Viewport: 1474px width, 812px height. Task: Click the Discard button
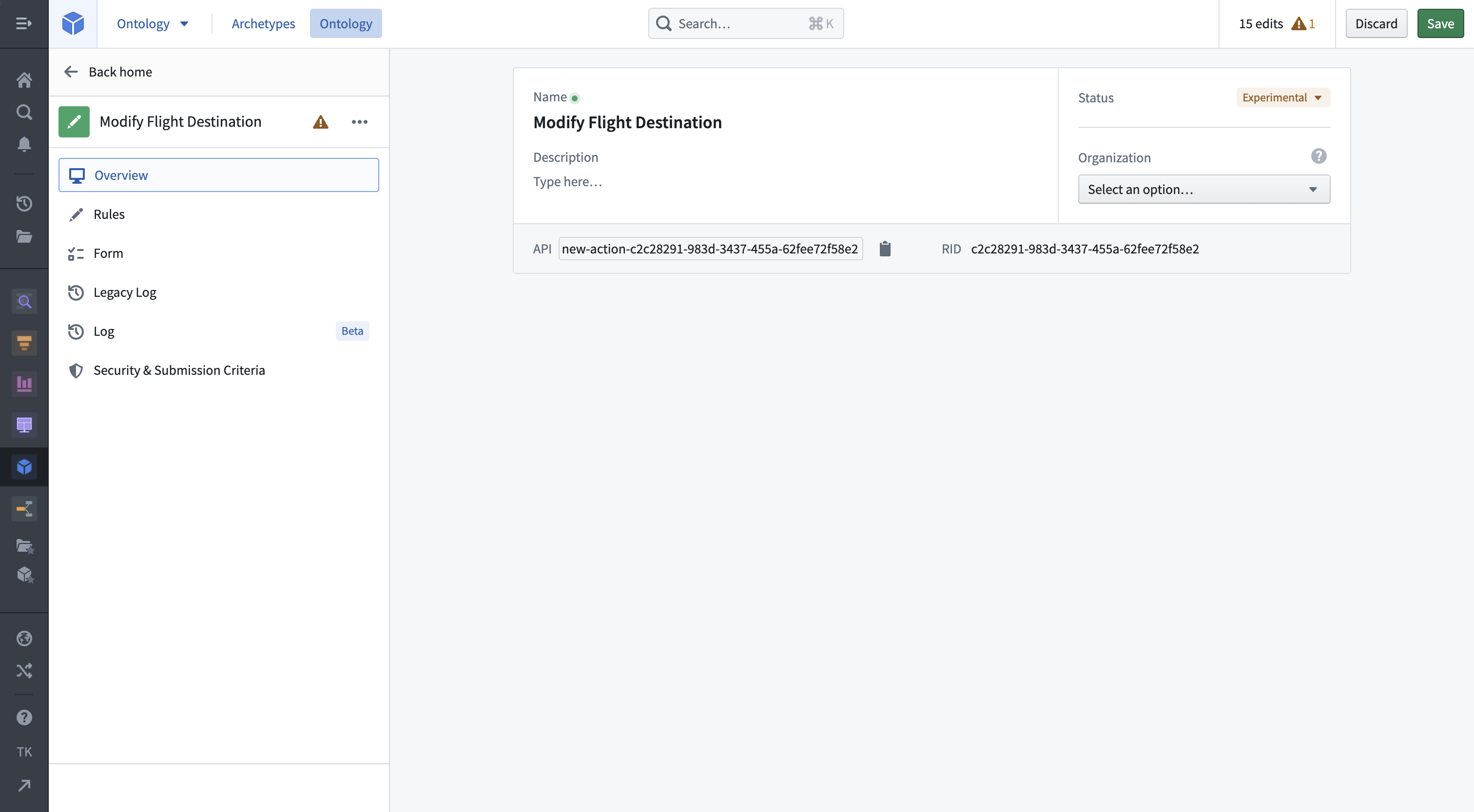(1376, 23)
